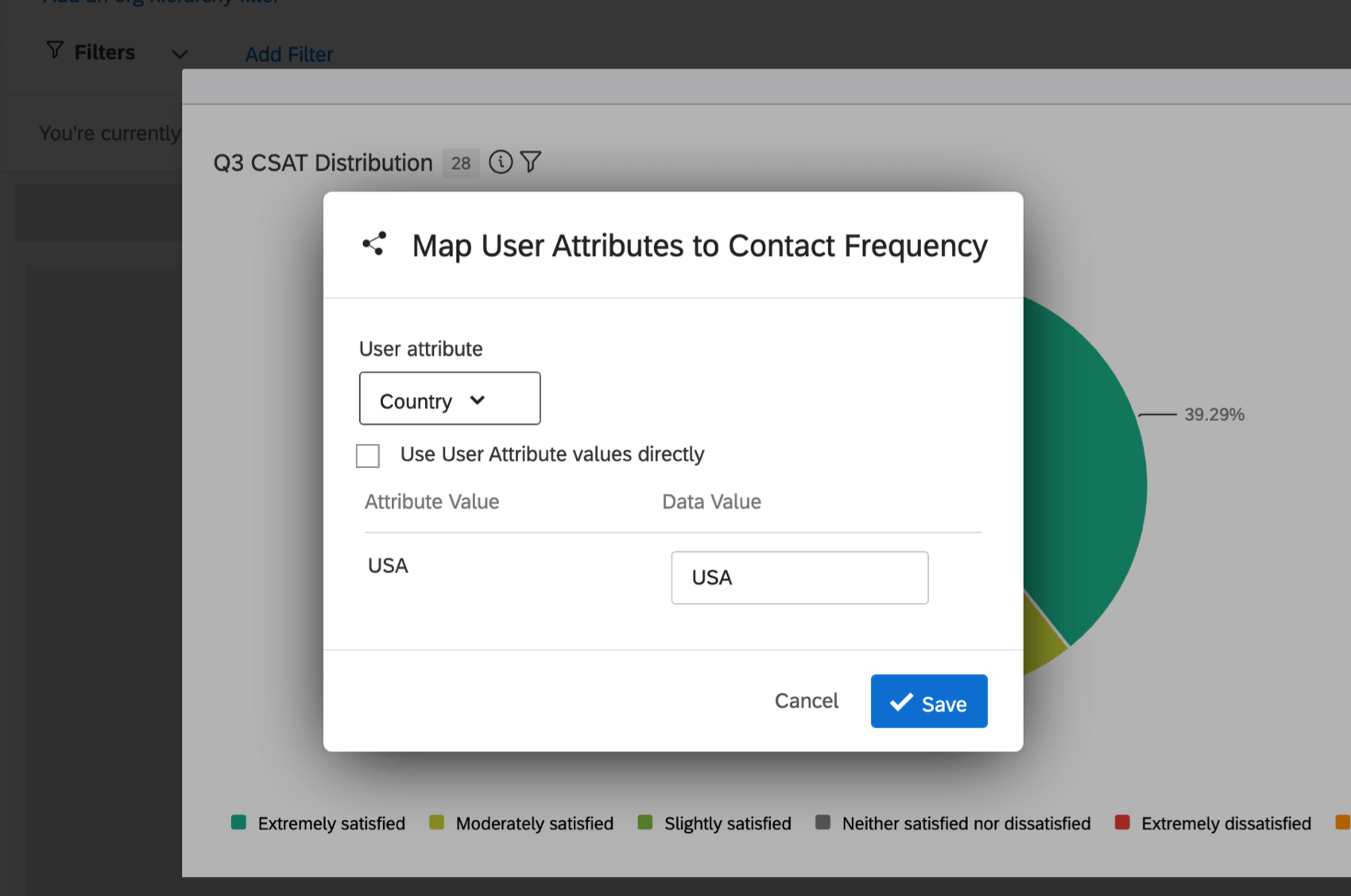Screen dimensions: 1351x896
Task: Click the share icon in the dialog header
Action: pyautogui.click(x=374, y=244)
